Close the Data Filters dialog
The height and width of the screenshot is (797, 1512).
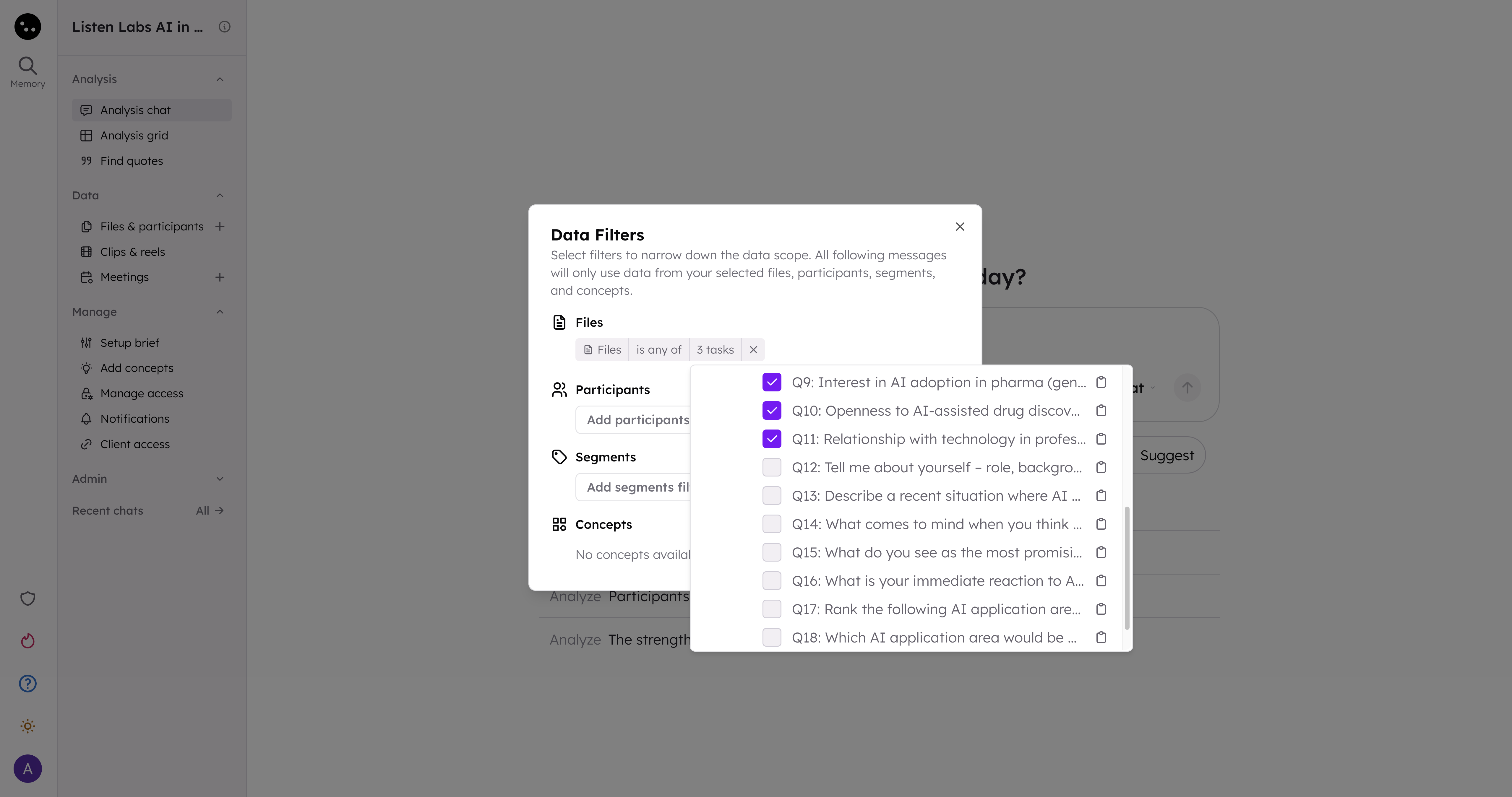point(960,227)
